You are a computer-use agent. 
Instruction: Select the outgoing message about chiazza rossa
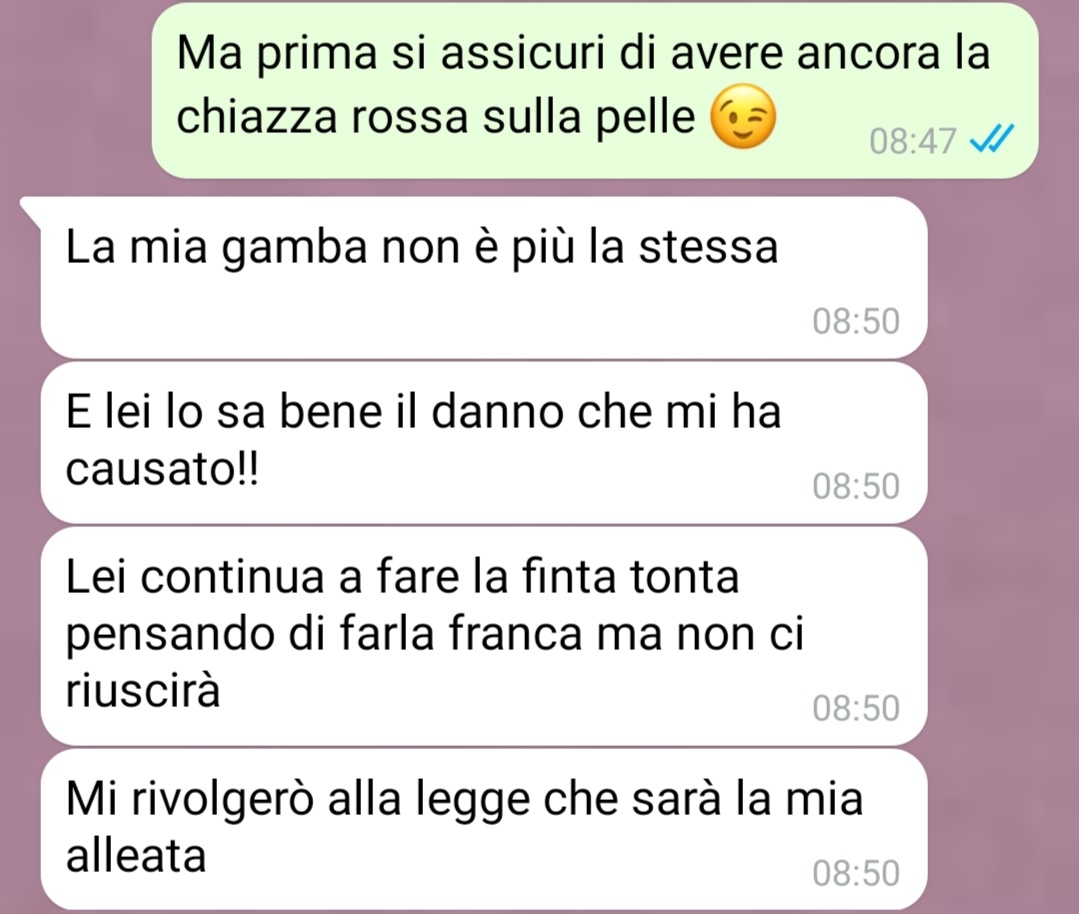pyautogui.click(x=595, y=90)
